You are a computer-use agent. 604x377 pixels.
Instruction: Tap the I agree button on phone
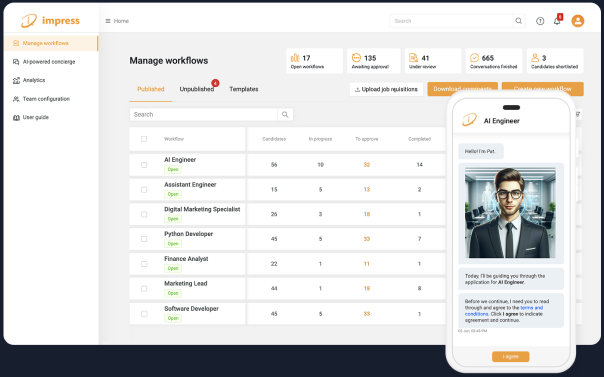point(510,357)
